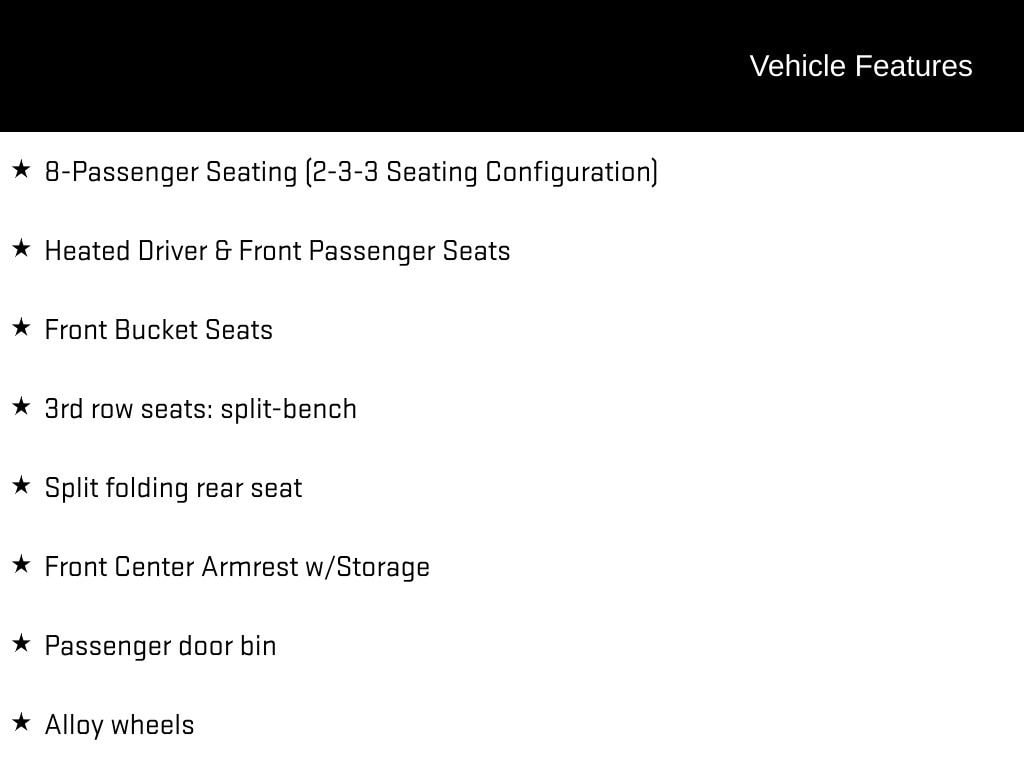Select the 3rd row seats: split-bench line
The height and width of the screenshot is (768, 1024).
click(x=200, y=409)
